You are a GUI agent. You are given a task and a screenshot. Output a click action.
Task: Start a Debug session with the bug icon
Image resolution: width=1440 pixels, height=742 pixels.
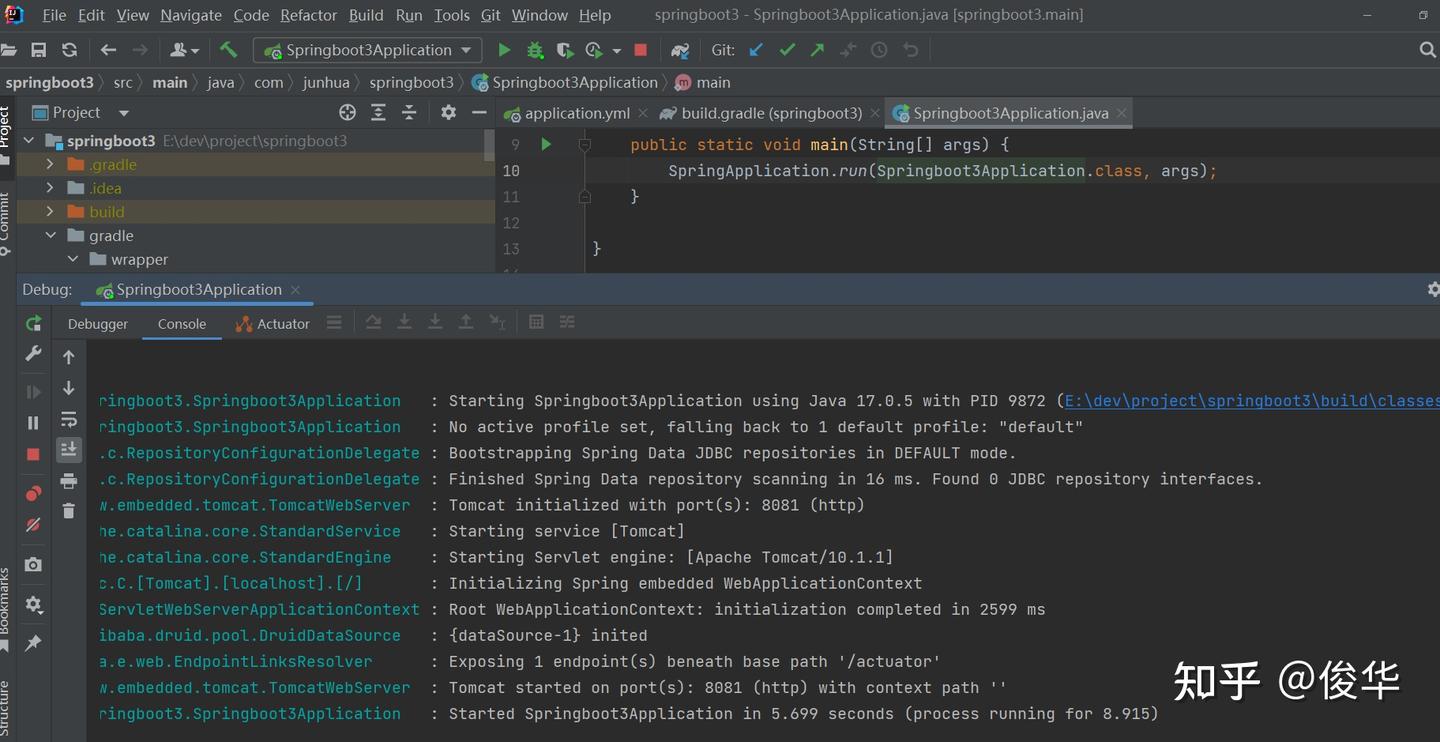coord(534,50)
